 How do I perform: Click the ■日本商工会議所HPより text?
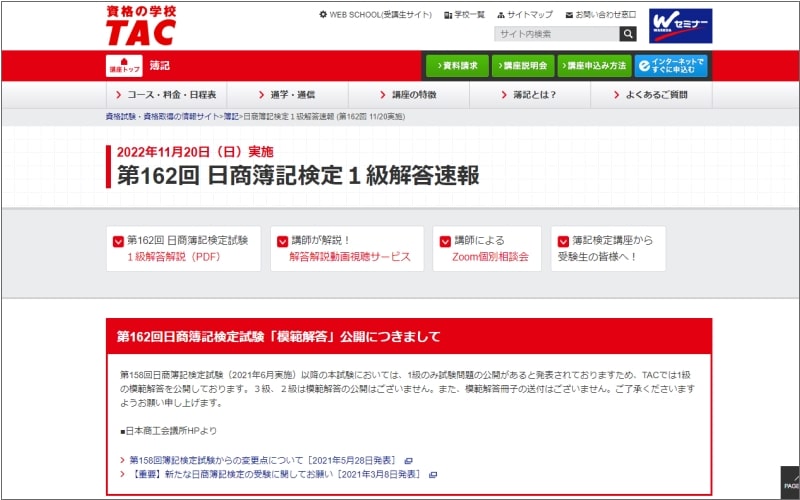click(168, 431)
